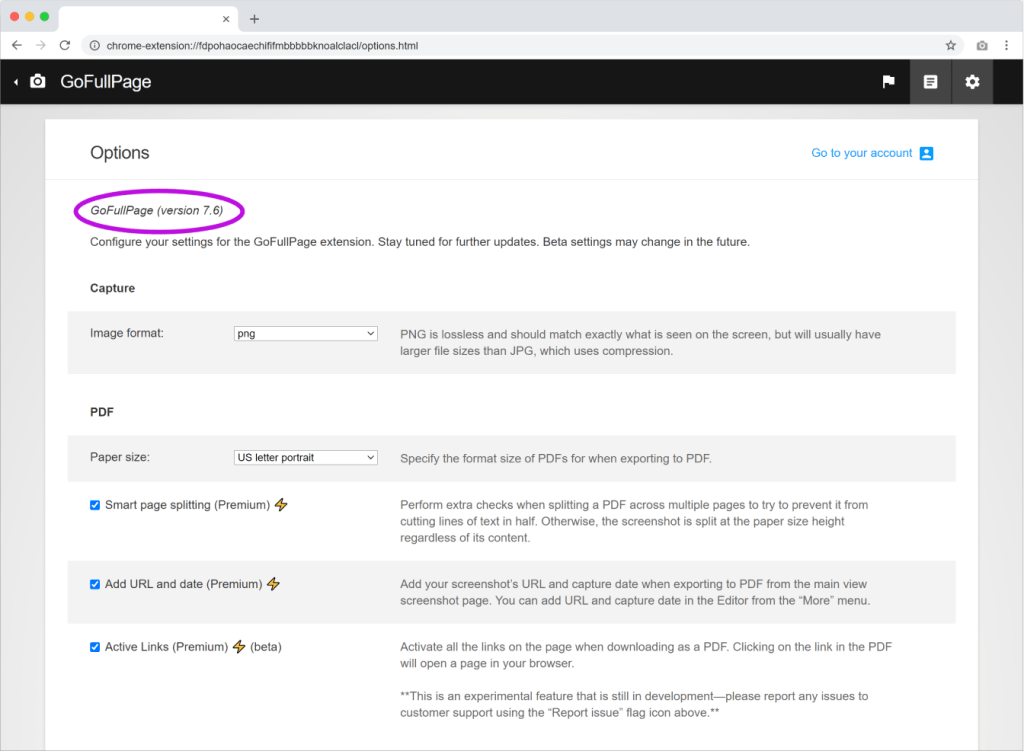Click the GoFullPage camera logo icon
This screenshot has width=1024, height=751.
pyautogui.click(x=38, y=82)
